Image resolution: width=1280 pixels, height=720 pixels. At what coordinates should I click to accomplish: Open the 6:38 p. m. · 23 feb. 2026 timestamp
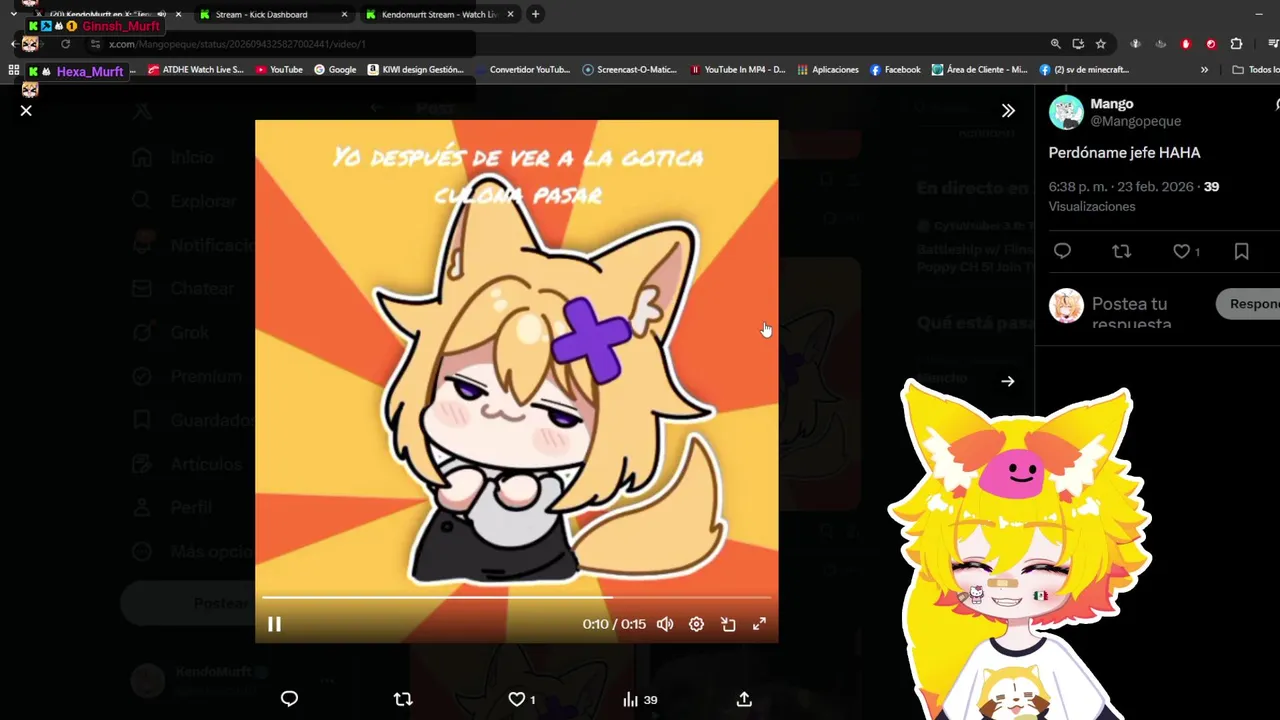click(1121, 187)
